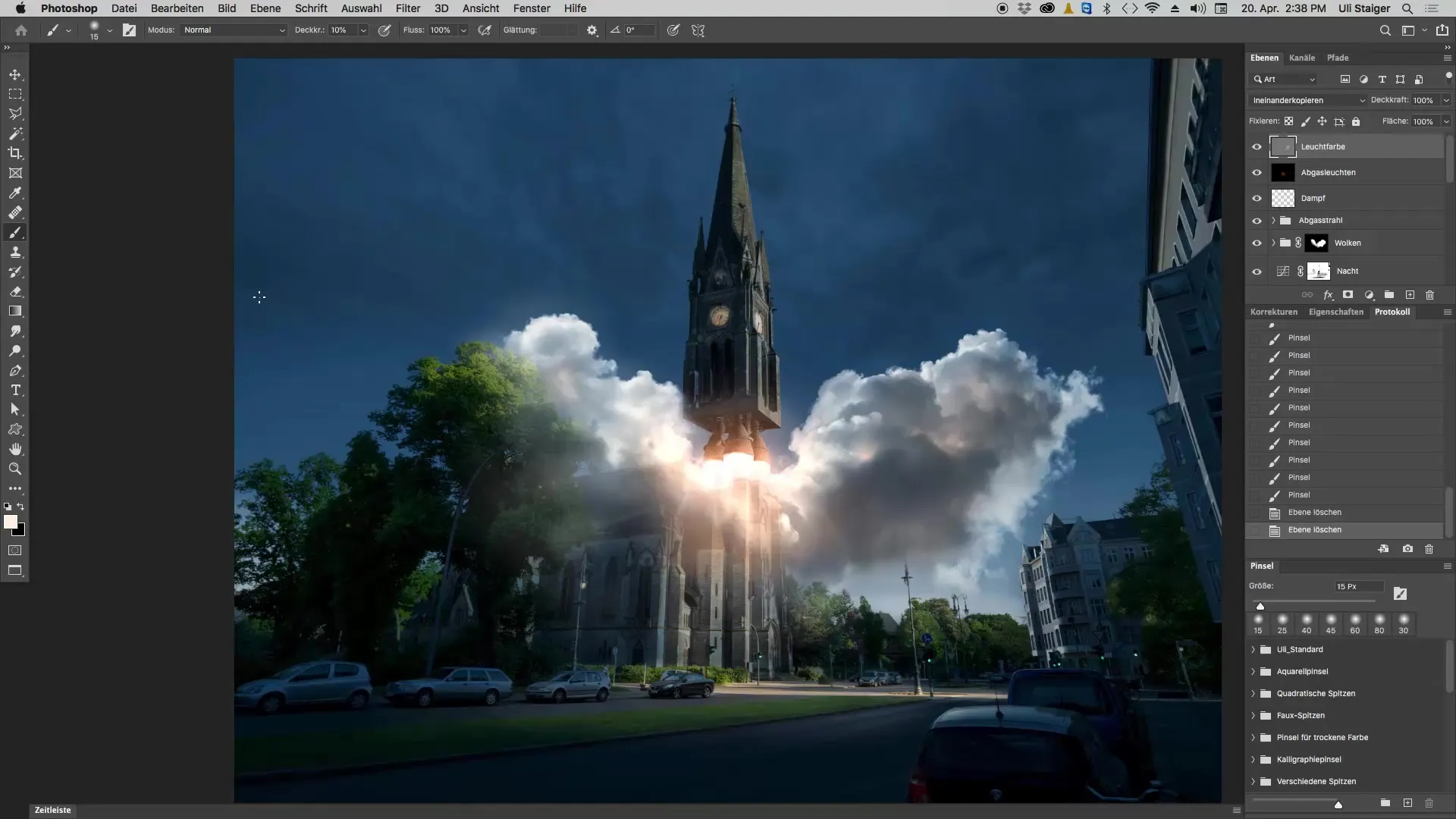Open the Deckkr. opacity dropdown arrow
Screen dimensions: 1456x819
coord(363,30)
